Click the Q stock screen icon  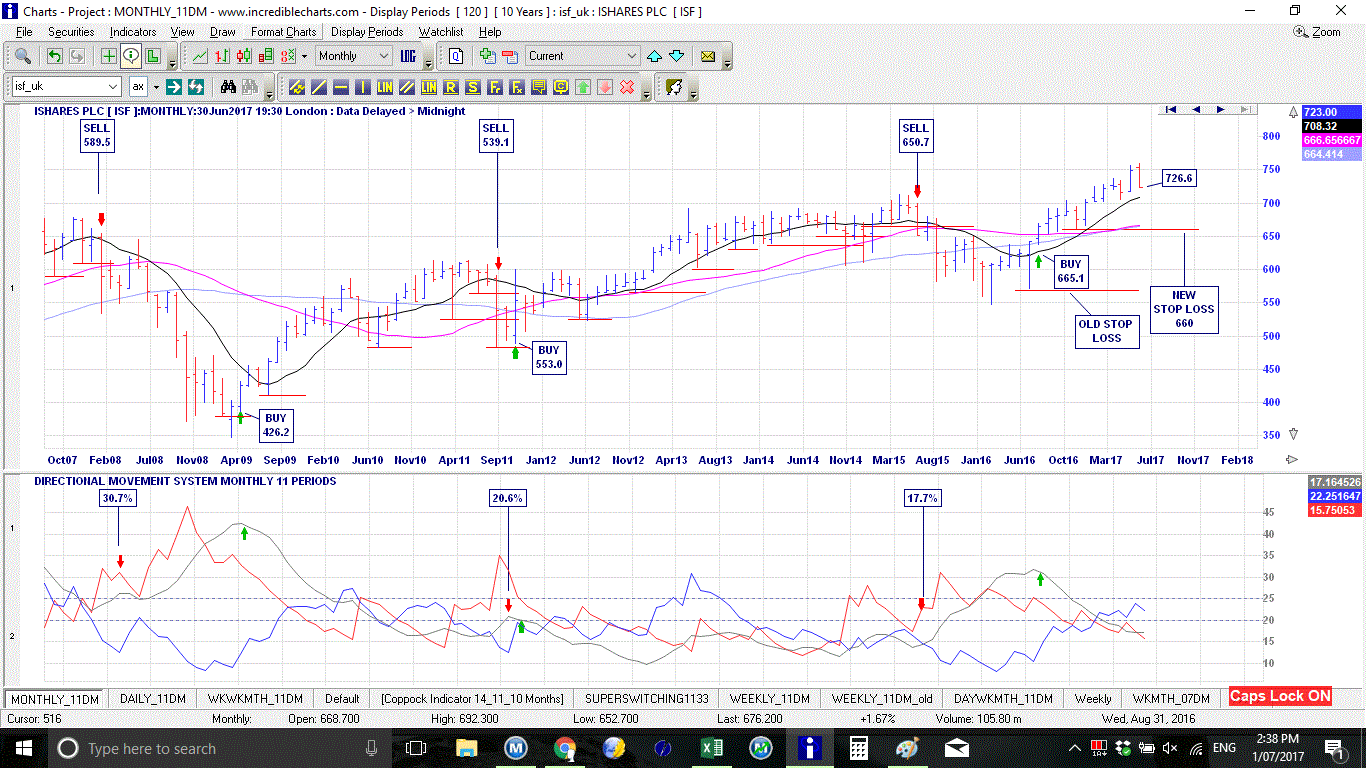click(456, 56)
